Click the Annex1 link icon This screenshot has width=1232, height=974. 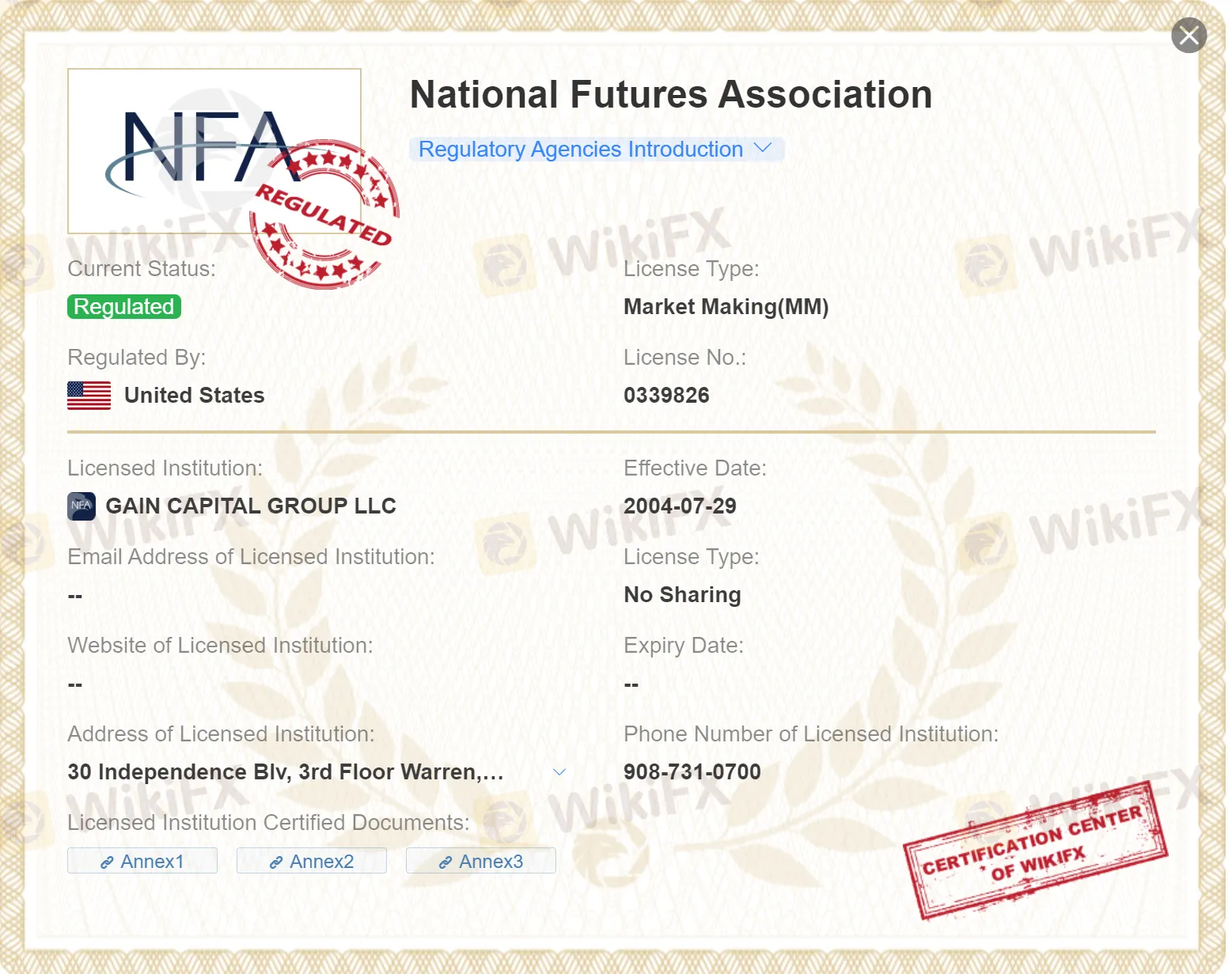tap(107, 862)
